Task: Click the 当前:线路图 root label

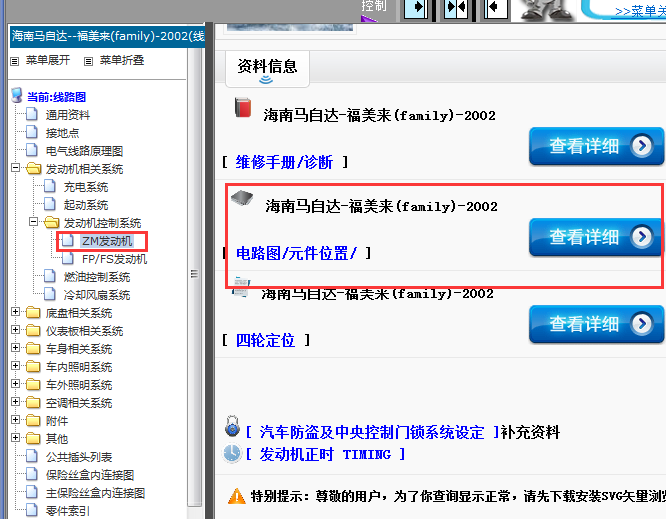Action: coord(56,97)
